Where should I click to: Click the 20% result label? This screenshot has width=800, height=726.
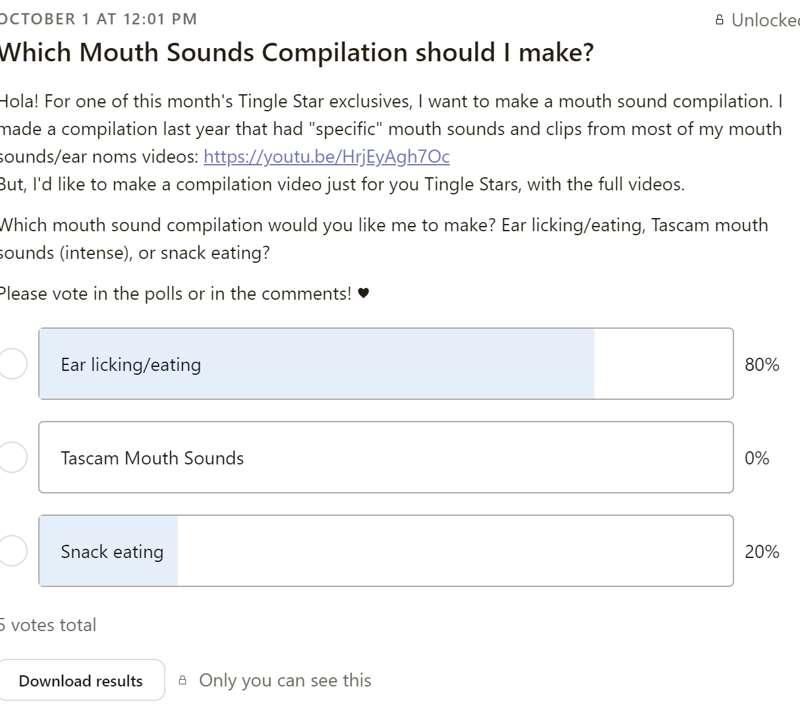click(x=762, y=552)
